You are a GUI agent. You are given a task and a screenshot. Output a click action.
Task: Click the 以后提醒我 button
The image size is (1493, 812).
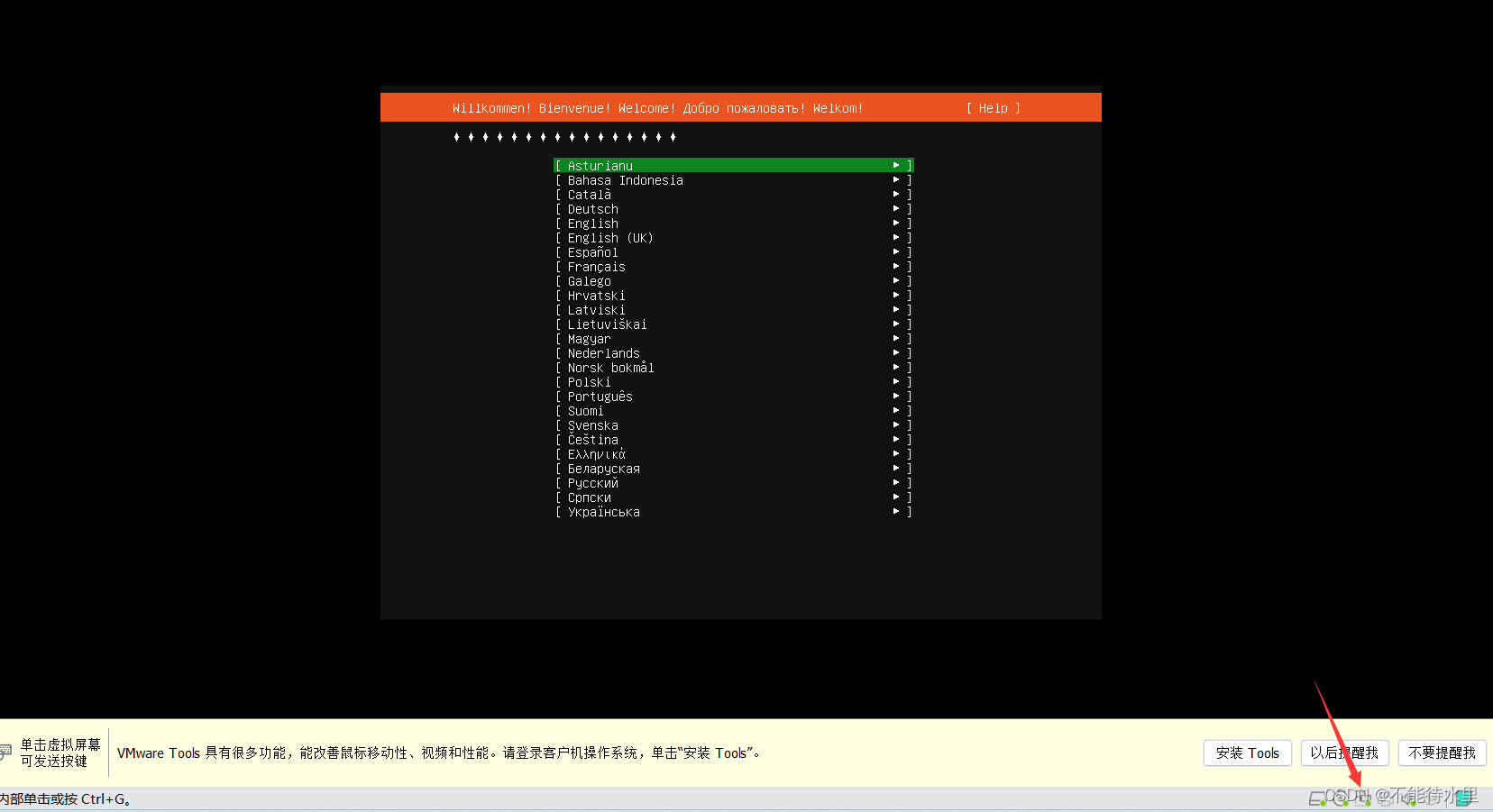tap(1344, 753)
